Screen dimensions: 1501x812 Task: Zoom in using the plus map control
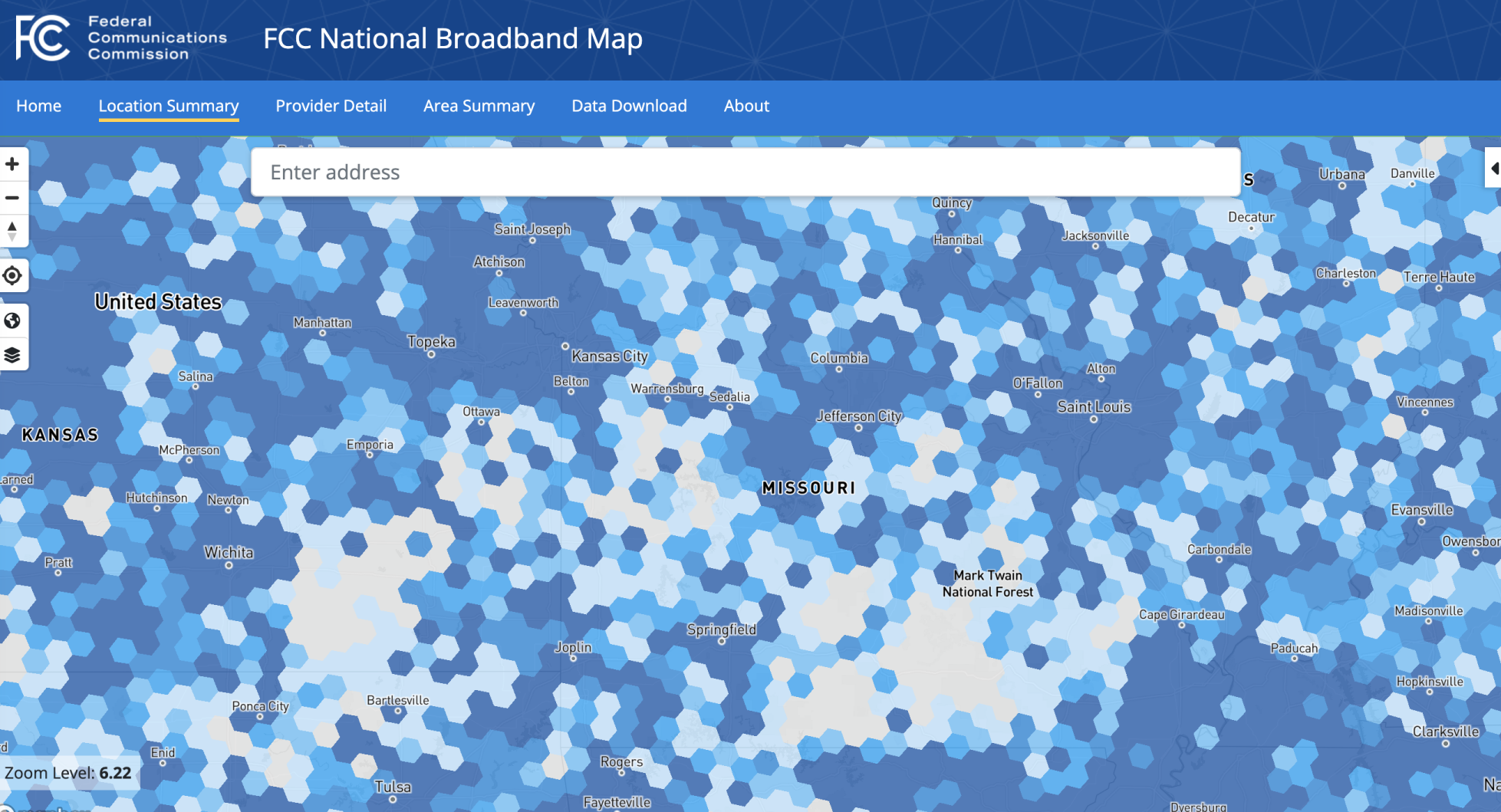[12, 163]
